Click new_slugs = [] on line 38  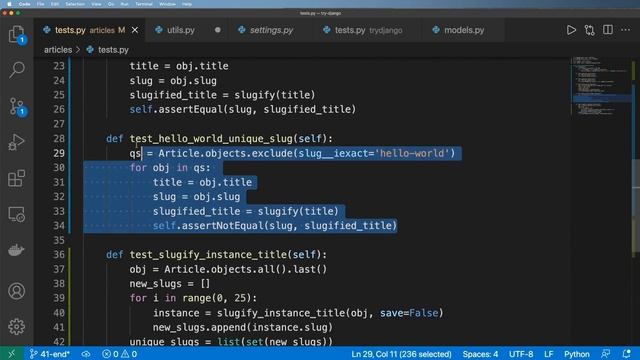click(x=170, y=284)
